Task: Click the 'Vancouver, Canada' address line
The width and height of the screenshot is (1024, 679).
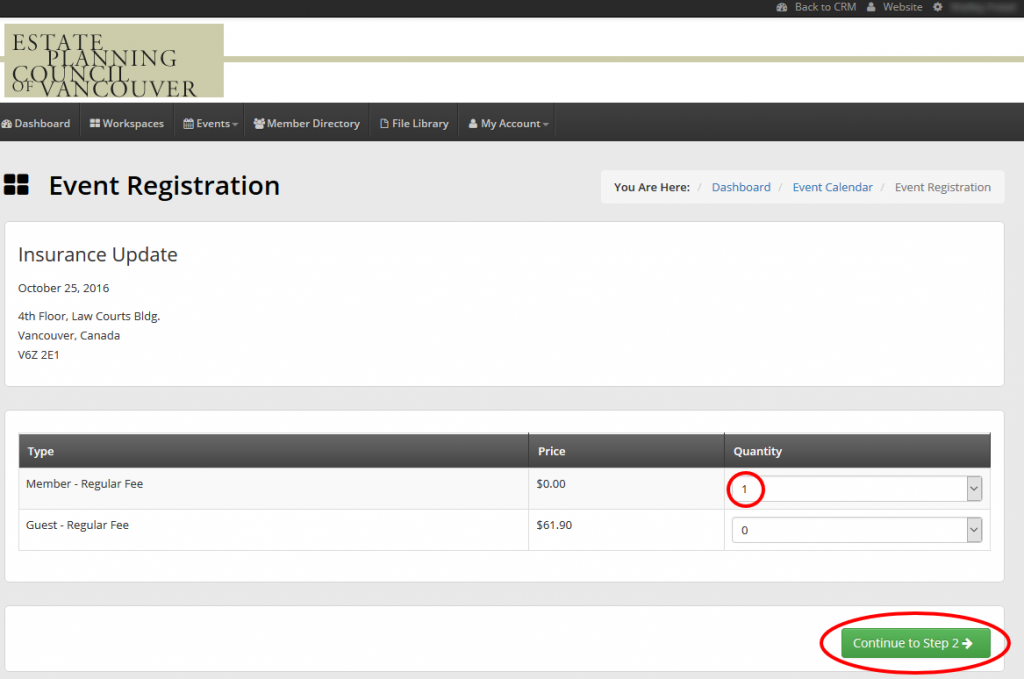Action: click(69, 336)
